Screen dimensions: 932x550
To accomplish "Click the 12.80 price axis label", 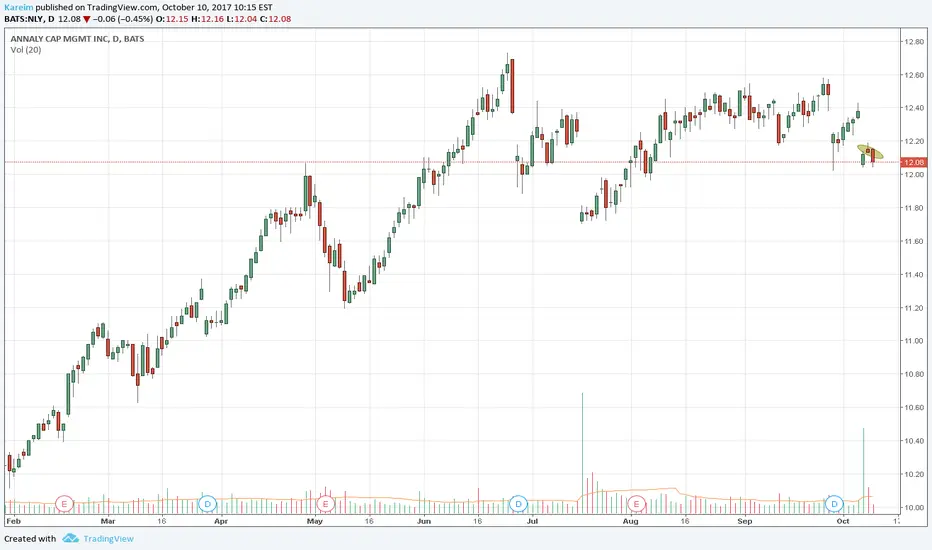I will pos(914,42).
